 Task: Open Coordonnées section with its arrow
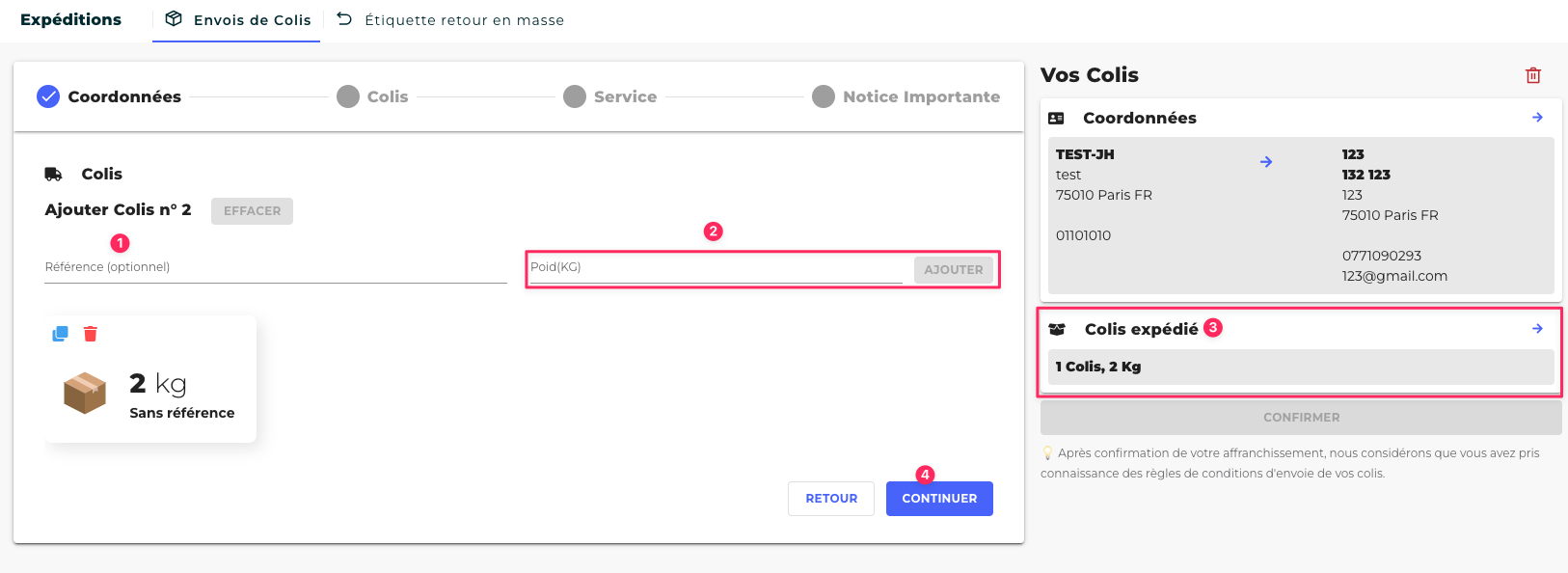[x=1537, y=118]
